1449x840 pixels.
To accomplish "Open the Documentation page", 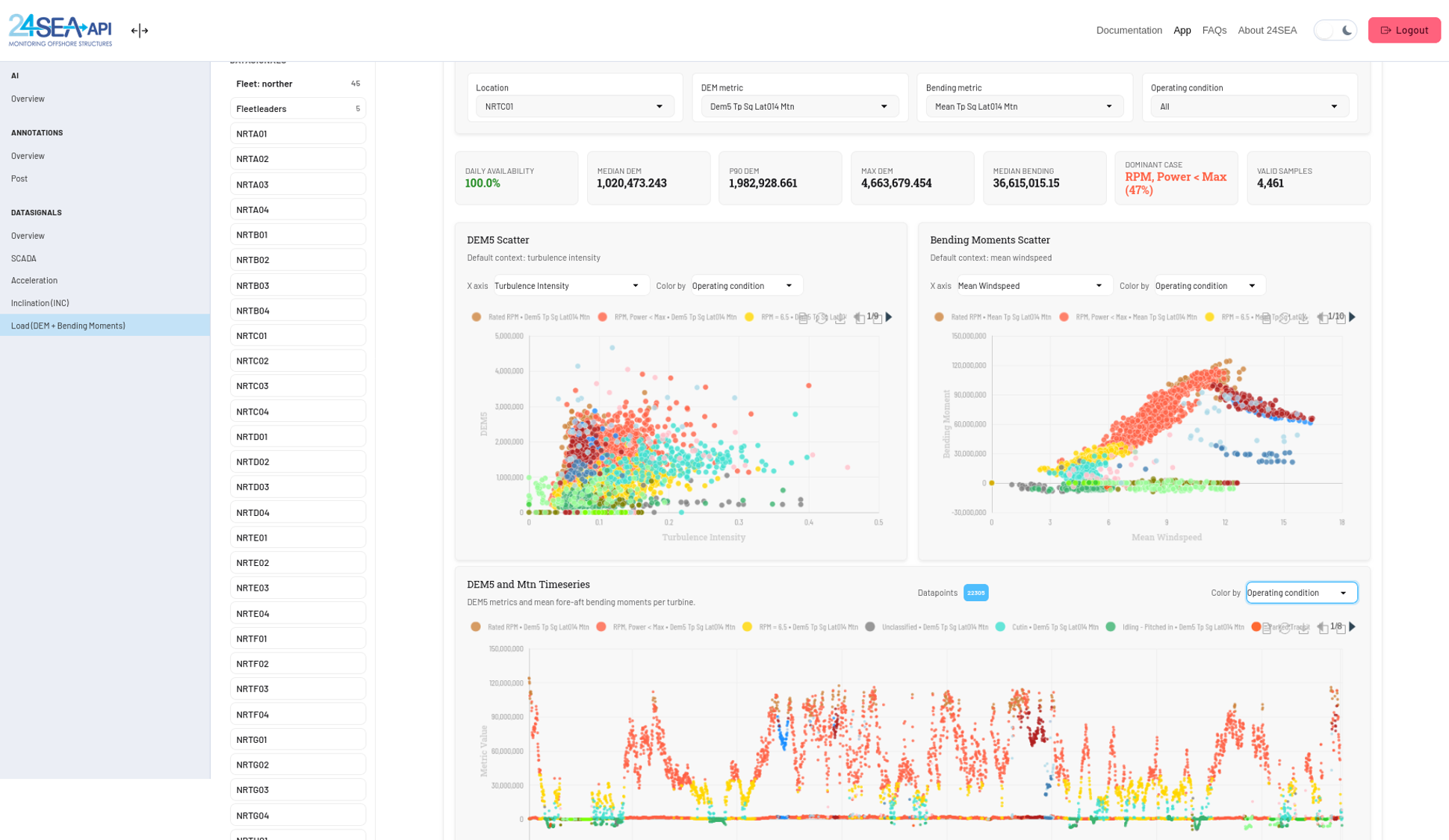I will point(1129,30).
